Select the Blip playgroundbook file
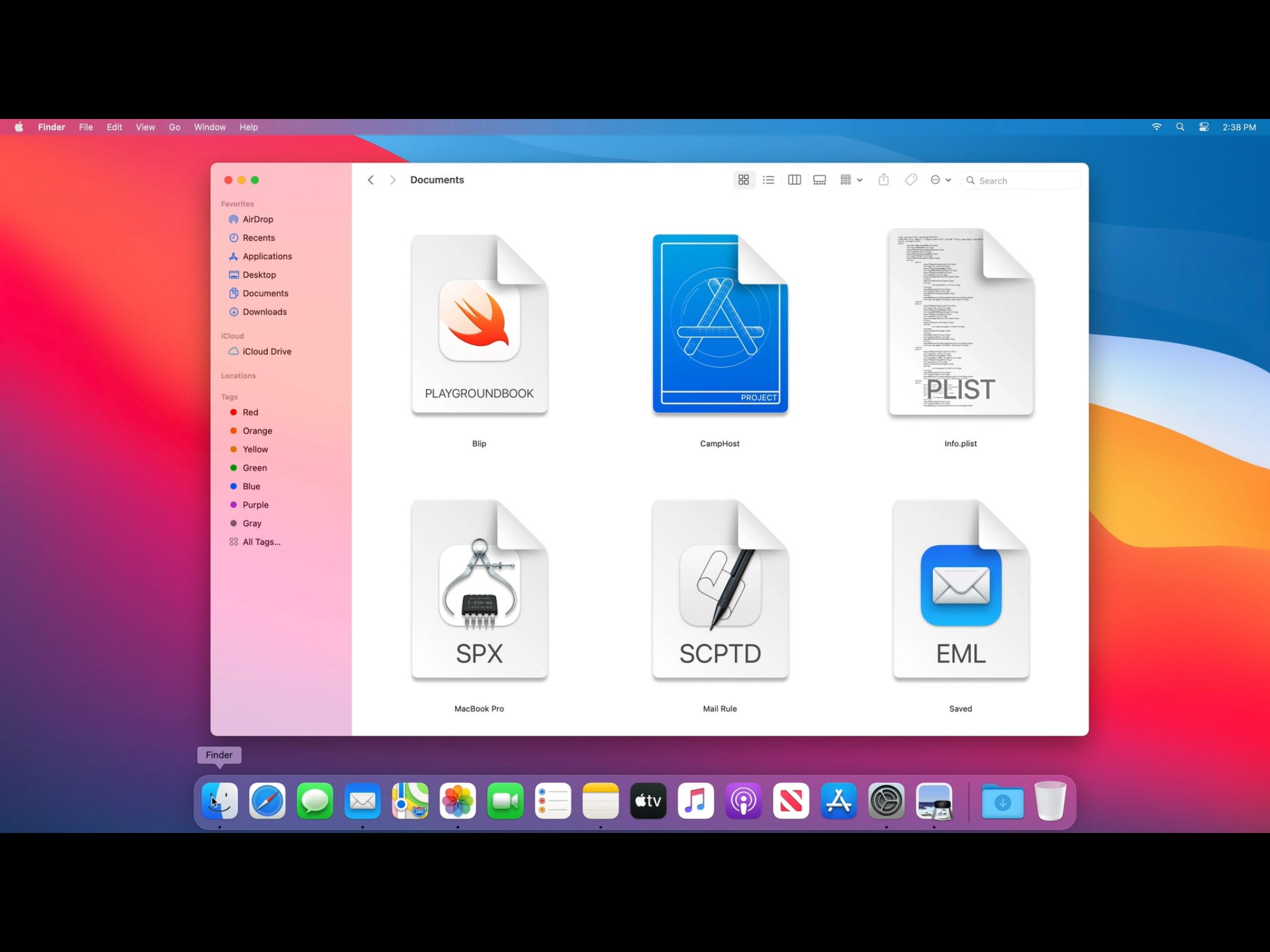This screenshot has width=1270, height=952. [479, 324]
